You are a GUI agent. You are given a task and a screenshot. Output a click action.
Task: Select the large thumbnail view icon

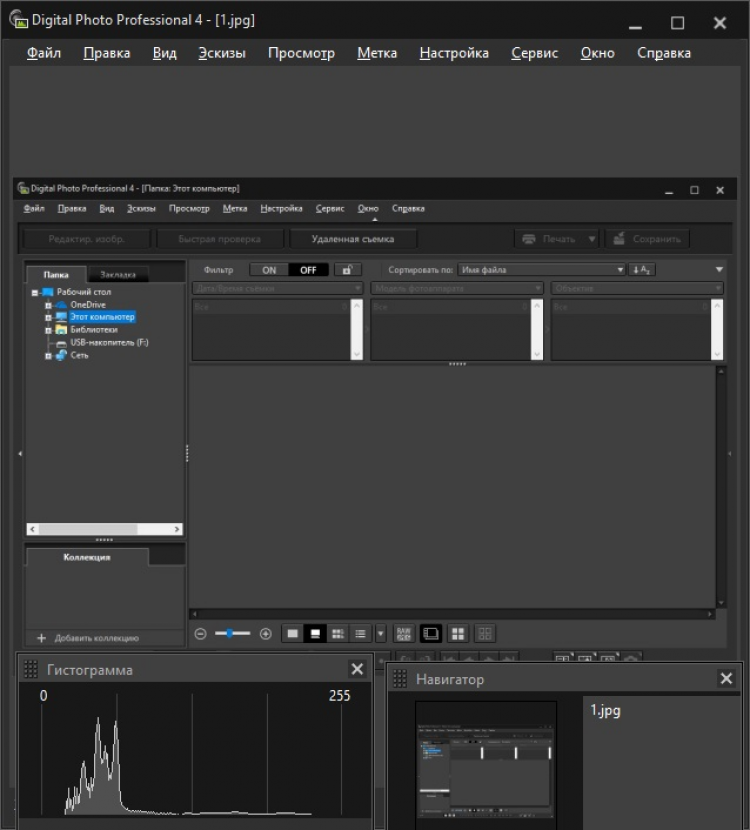(x=292, y=633)
